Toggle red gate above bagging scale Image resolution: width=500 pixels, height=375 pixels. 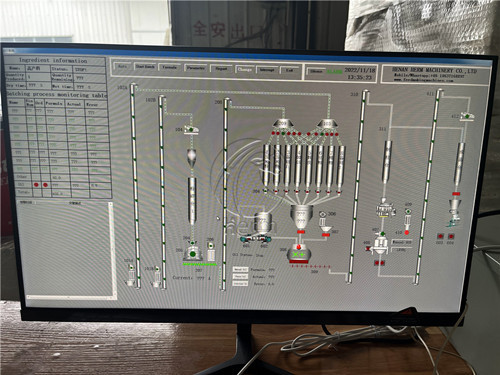[x=457, y=194]
